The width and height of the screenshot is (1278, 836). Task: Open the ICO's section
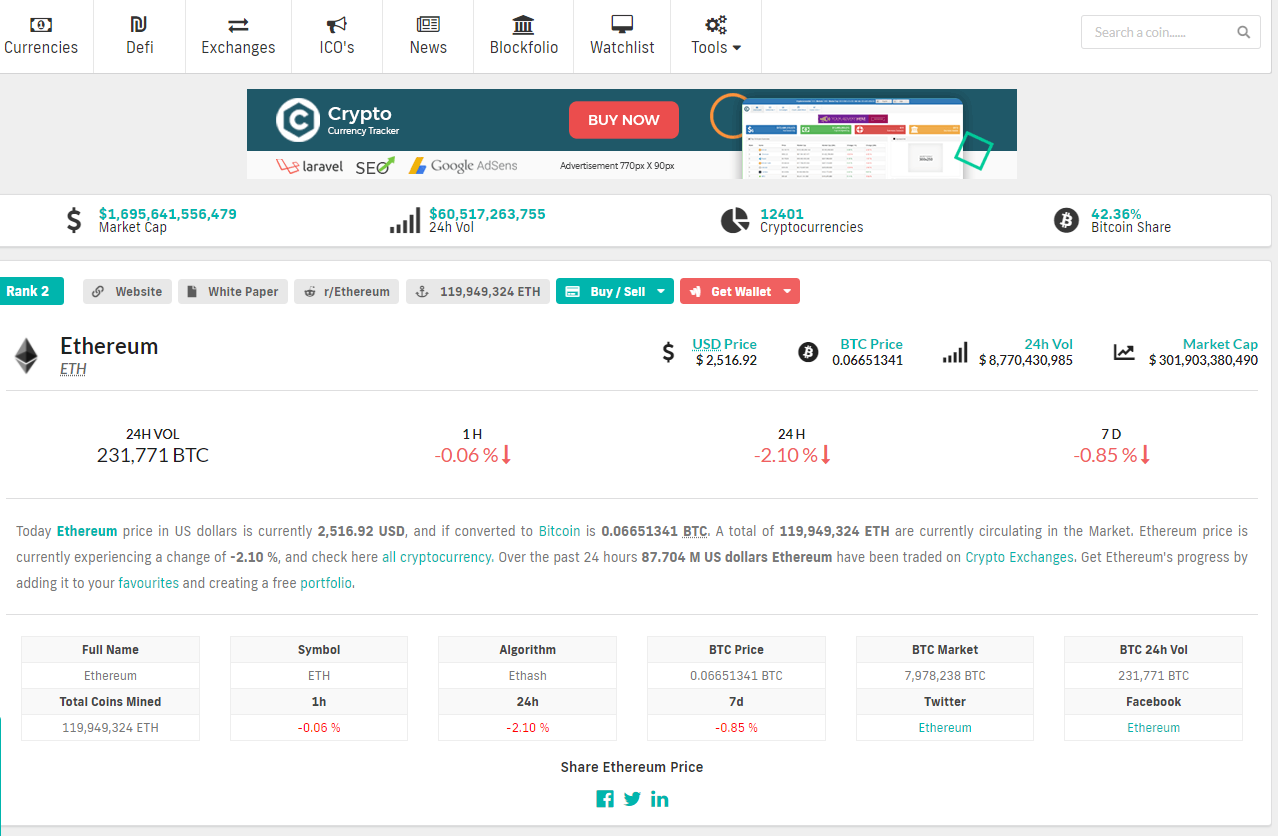pyautogui.click(x=337, y=36)
